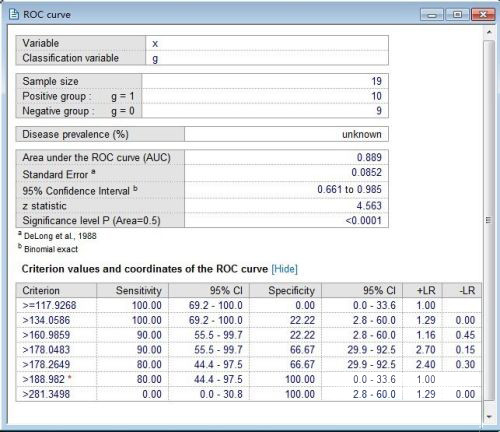The height and width of the screenshot is (432, 500).
Task: Select the Sample size value 19
Action: (377, 81)
